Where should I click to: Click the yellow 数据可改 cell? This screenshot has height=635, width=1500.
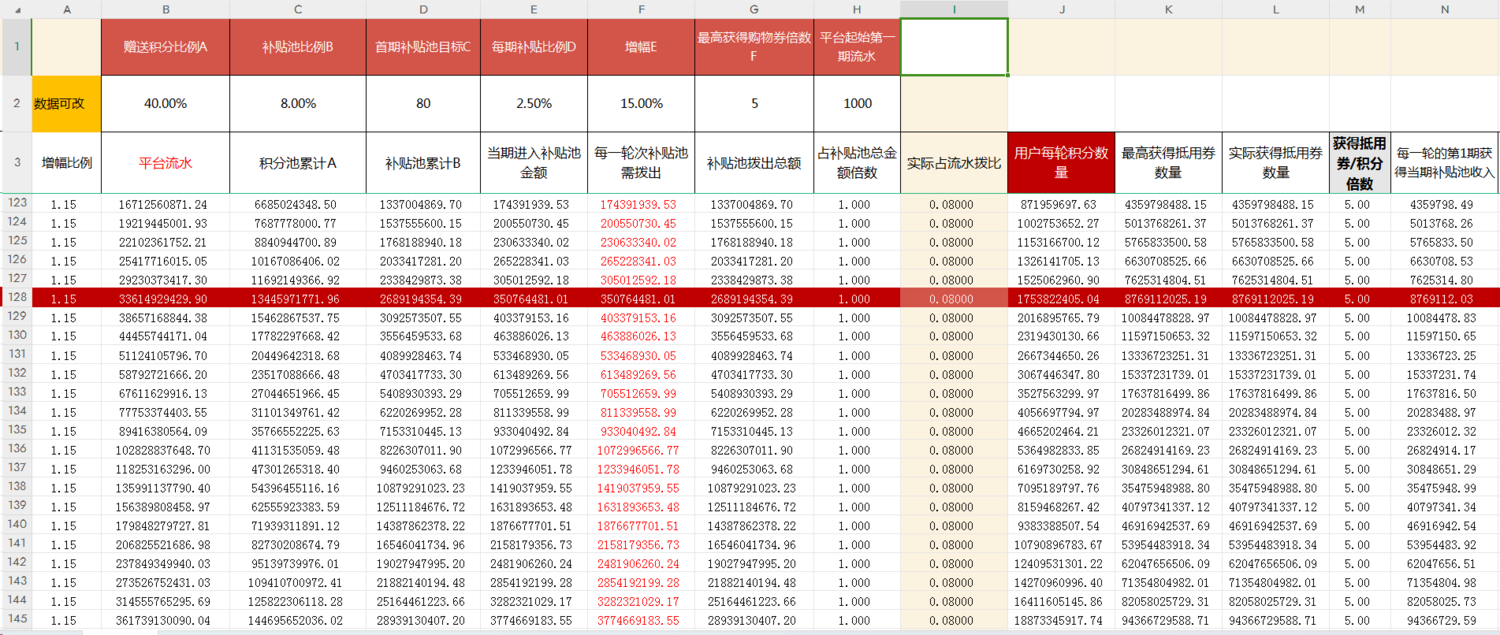[67, 103]
